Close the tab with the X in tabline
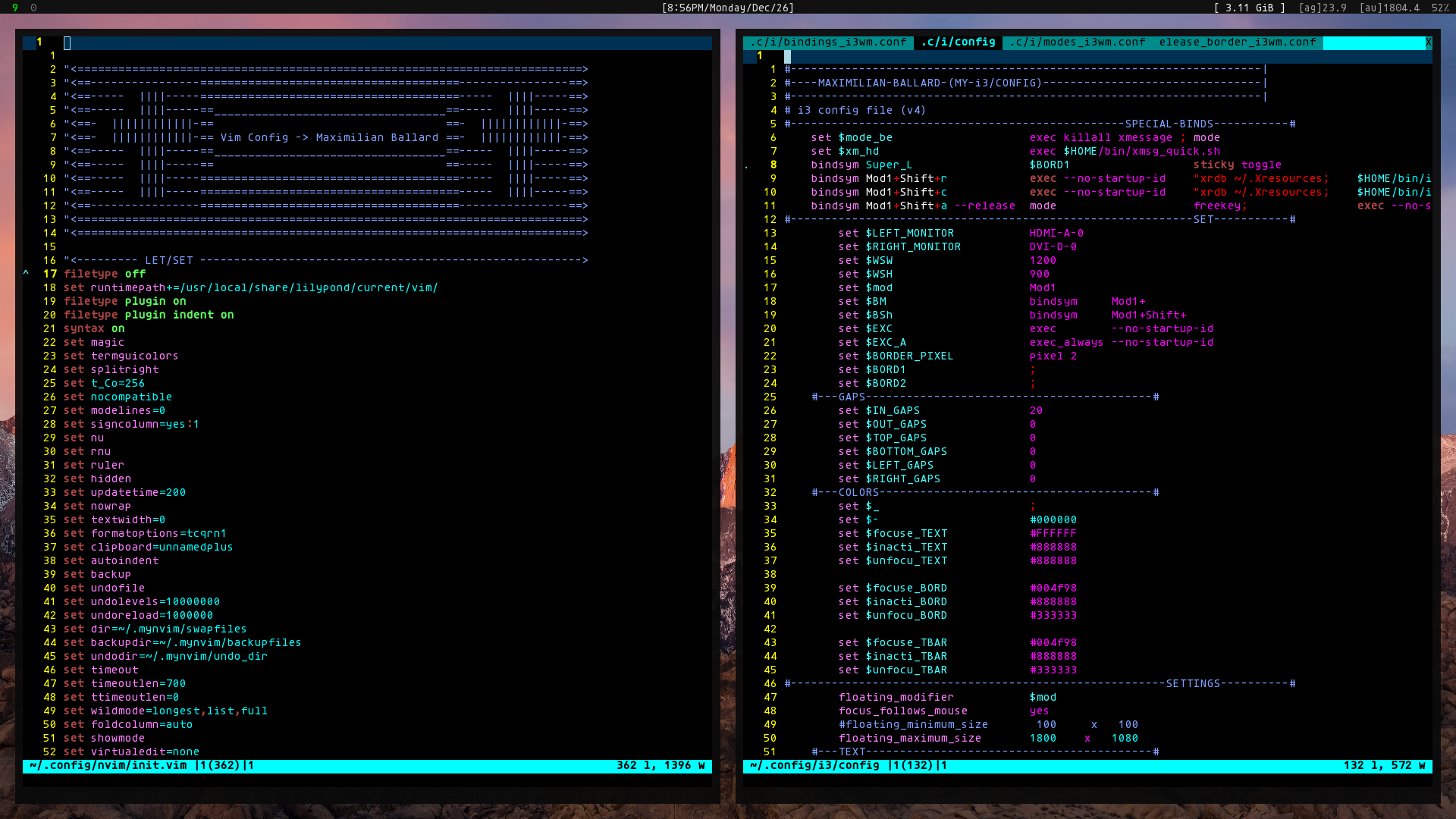Viewport: 1456px width, 819px height. click(x=1428, y=42)
